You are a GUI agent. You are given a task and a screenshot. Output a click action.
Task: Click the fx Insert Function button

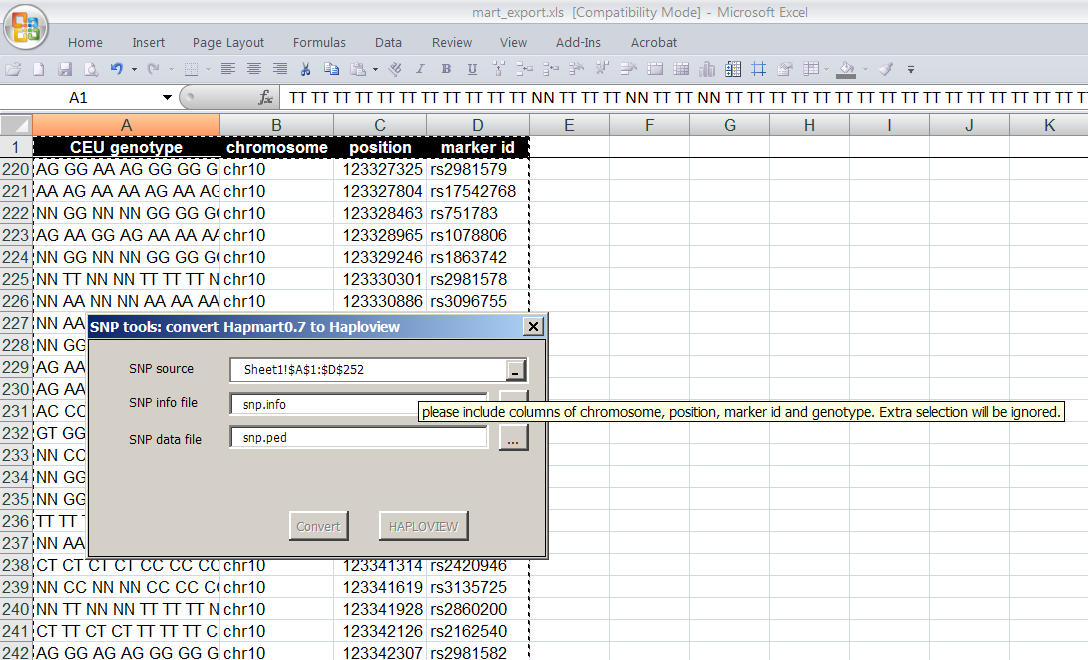click(x=265, y=98)
